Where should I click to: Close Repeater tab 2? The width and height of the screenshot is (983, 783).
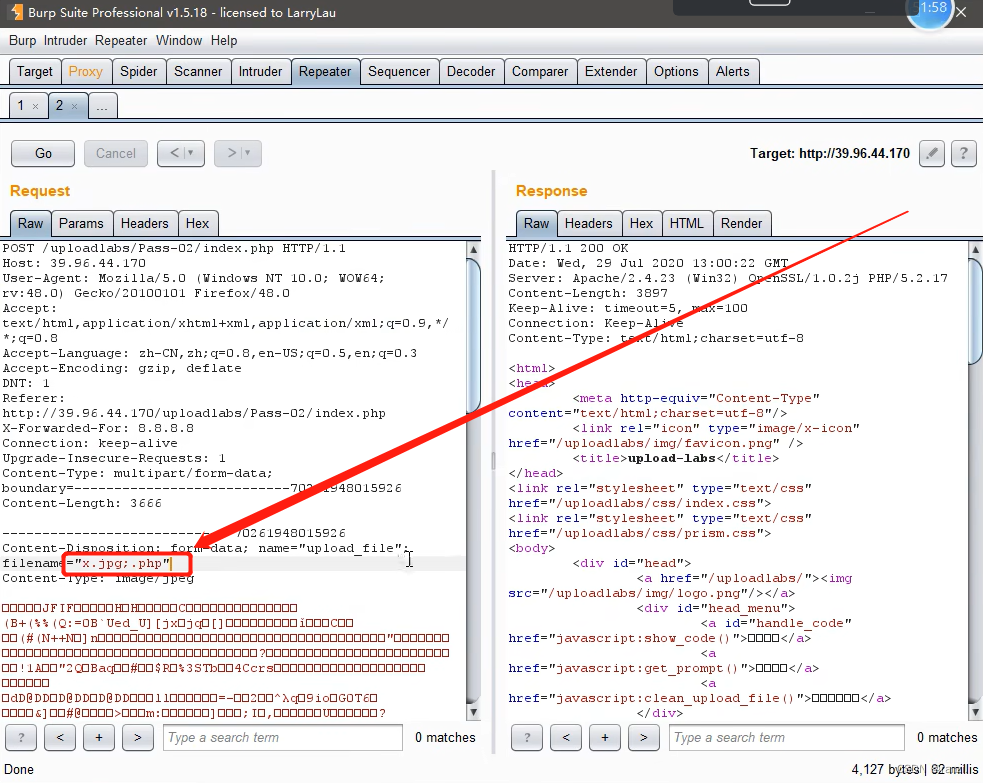[x=75, y=107]
